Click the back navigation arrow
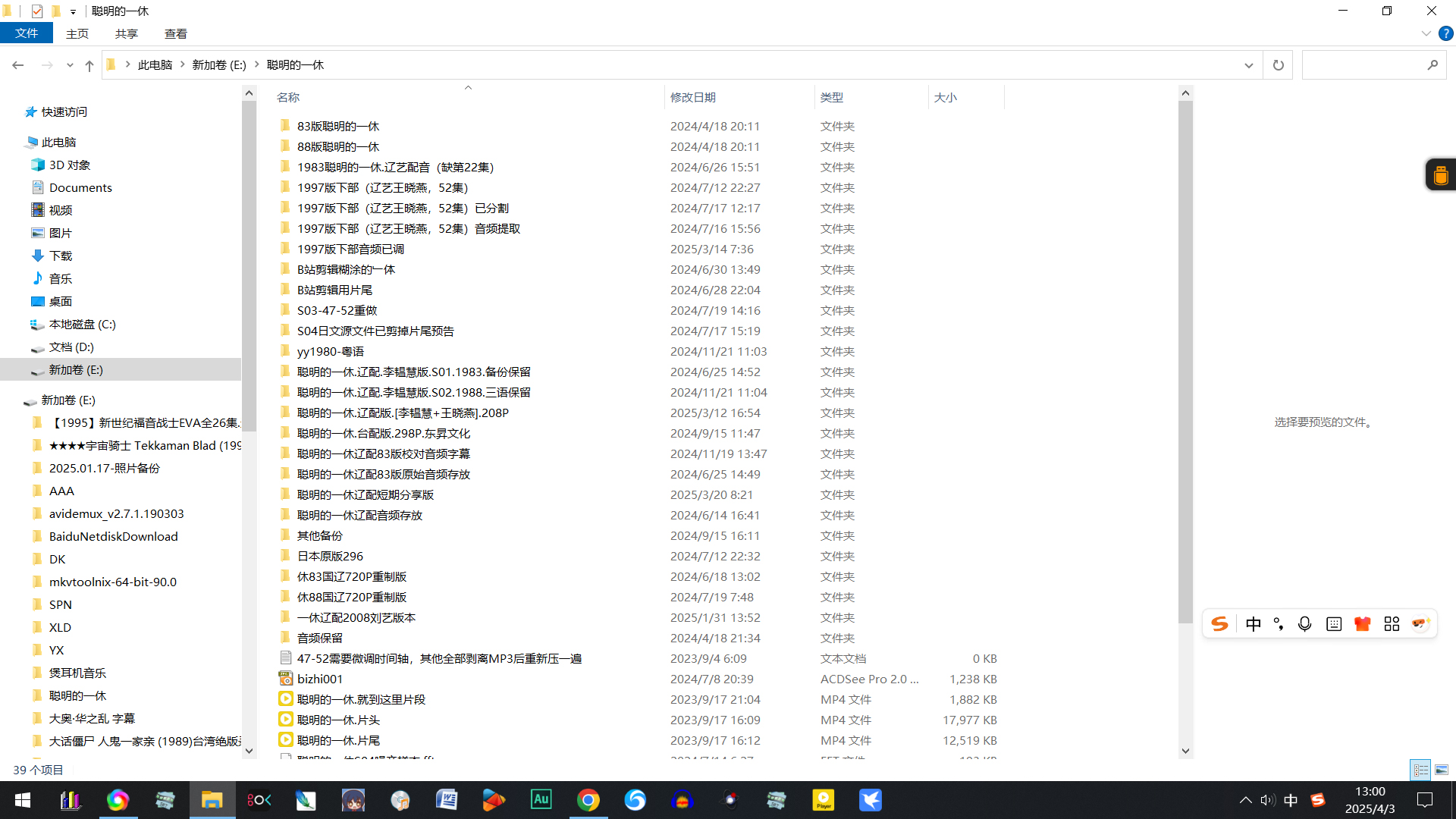This screenshot has height=819, width=1456. (18, 65)
